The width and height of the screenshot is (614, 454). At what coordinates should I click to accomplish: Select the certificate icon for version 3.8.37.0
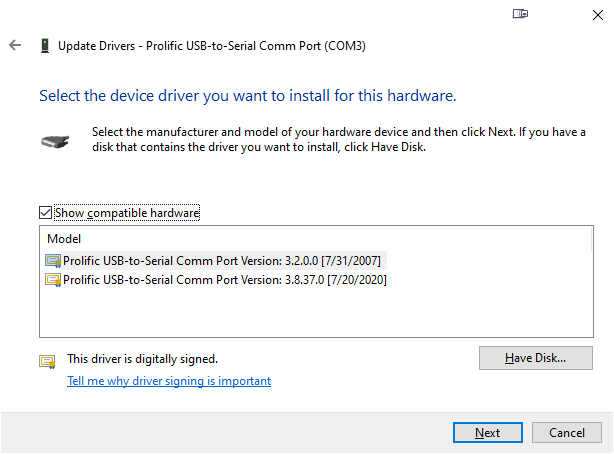[x=53, y=280]
